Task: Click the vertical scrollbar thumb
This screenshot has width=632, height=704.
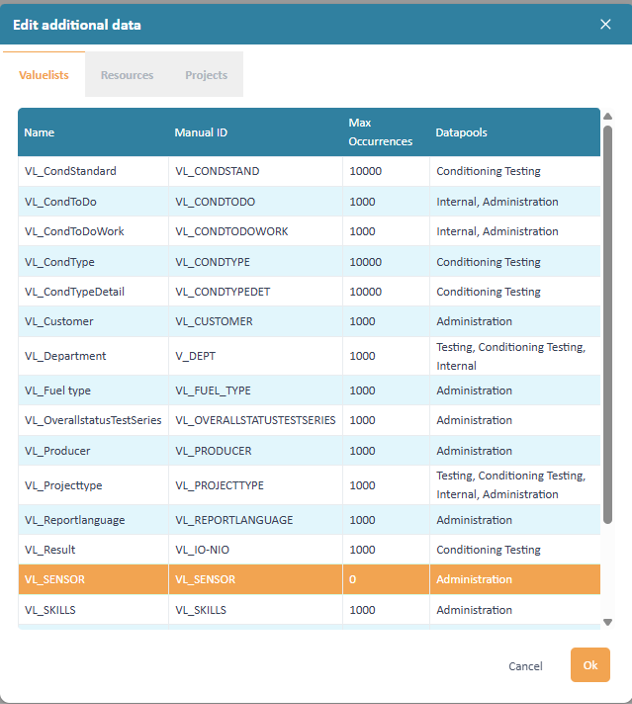Action: 608,325
